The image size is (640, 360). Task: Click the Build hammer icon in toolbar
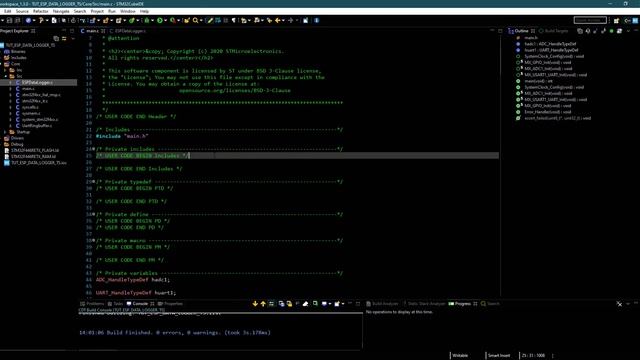[x=41, y=20]
